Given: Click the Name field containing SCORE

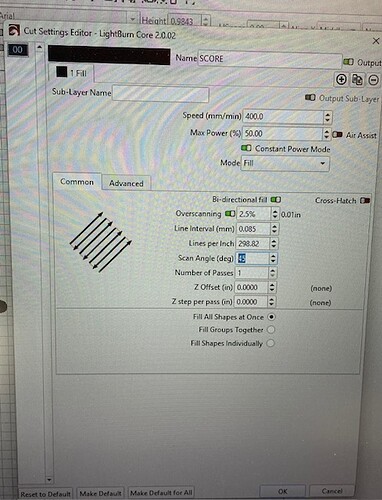Looking at the screenshot, I should tap(270, 59).
